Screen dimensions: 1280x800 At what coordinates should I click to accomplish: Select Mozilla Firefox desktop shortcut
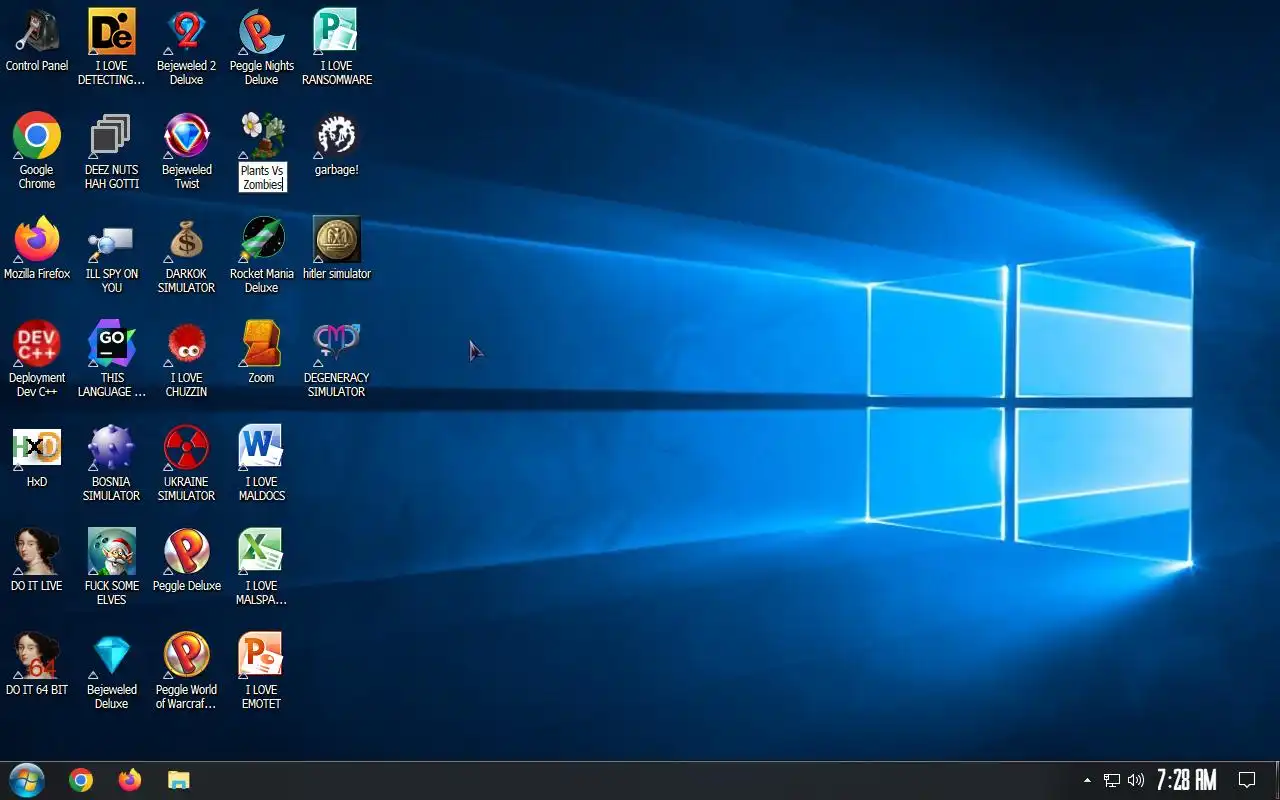click(37, 240)
